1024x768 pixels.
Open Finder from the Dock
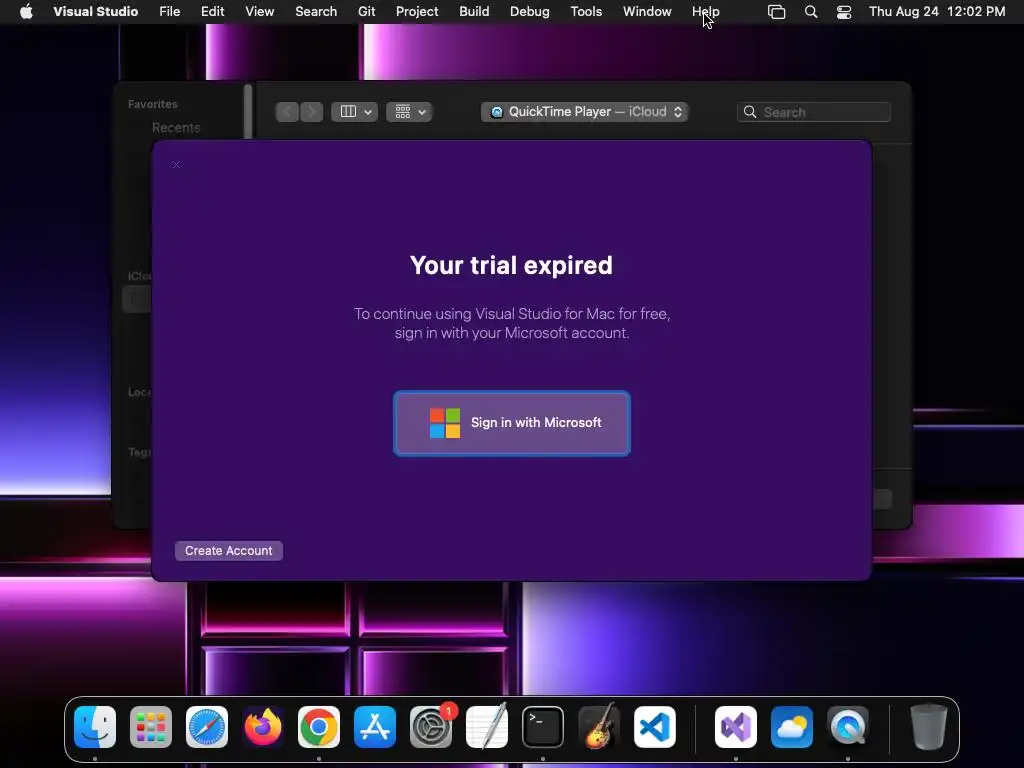(x=95, y=727)
